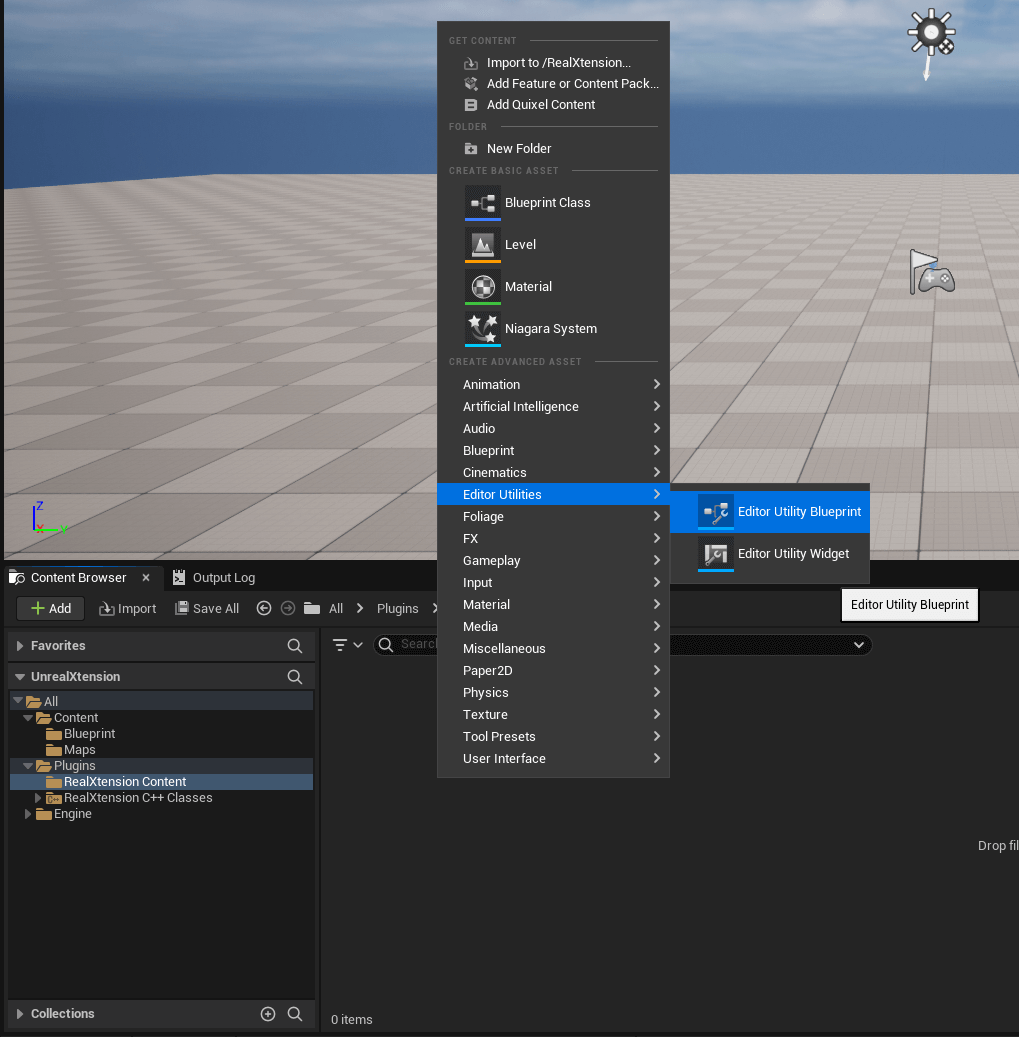Select the Level asset icon
The width and height of the screenshot is (1019, 1037).
pos(483,245)
